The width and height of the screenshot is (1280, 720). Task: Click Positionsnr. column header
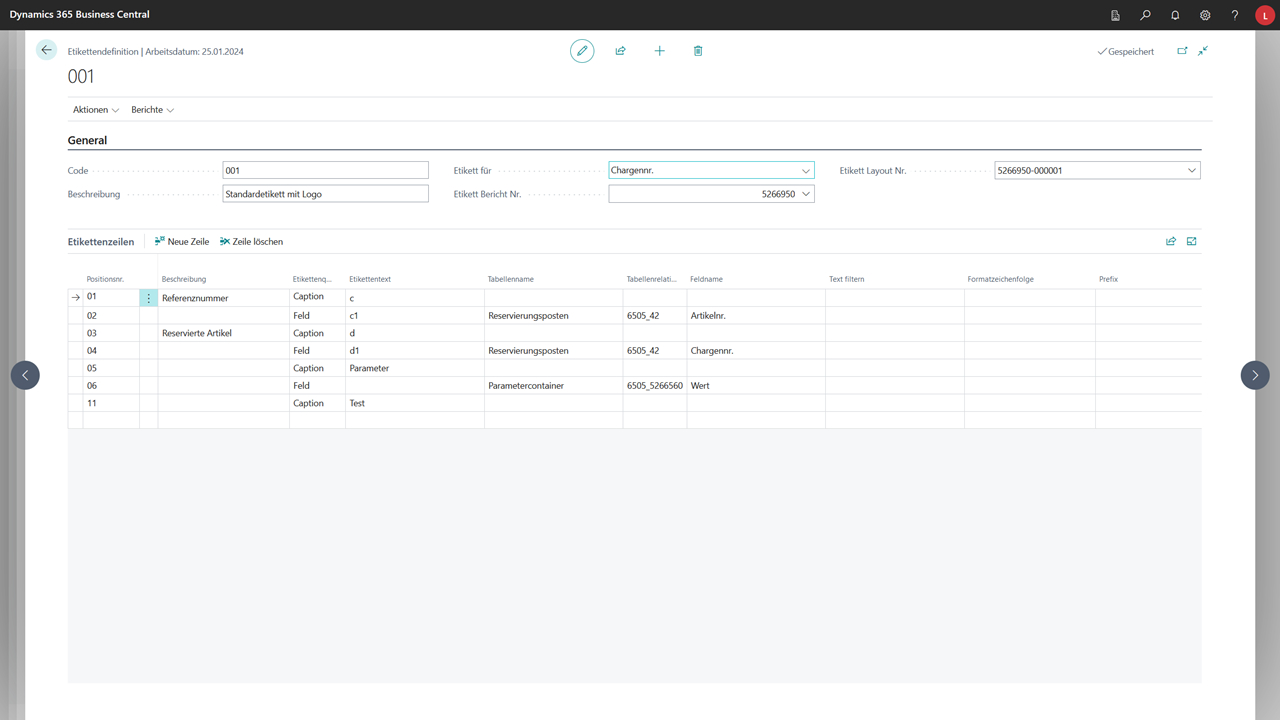[105, 279]
